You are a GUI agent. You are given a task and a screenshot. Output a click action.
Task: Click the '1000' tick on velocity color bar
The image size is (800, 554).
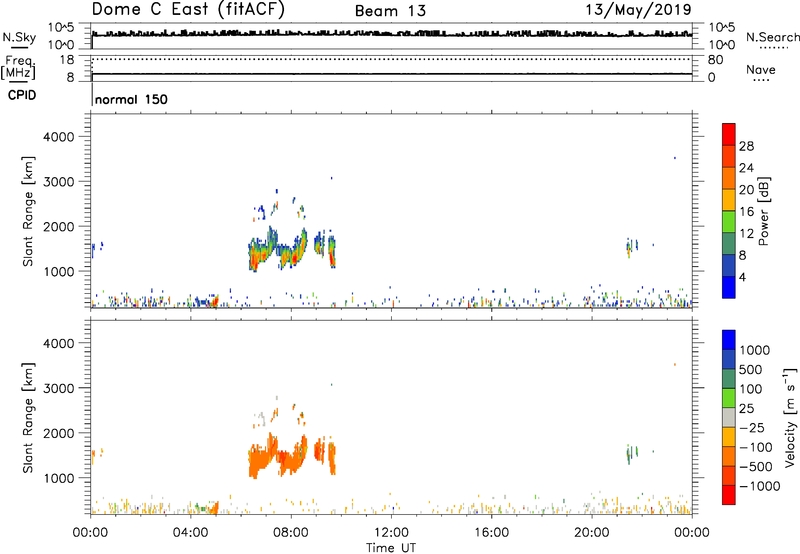tap(754, 350)
